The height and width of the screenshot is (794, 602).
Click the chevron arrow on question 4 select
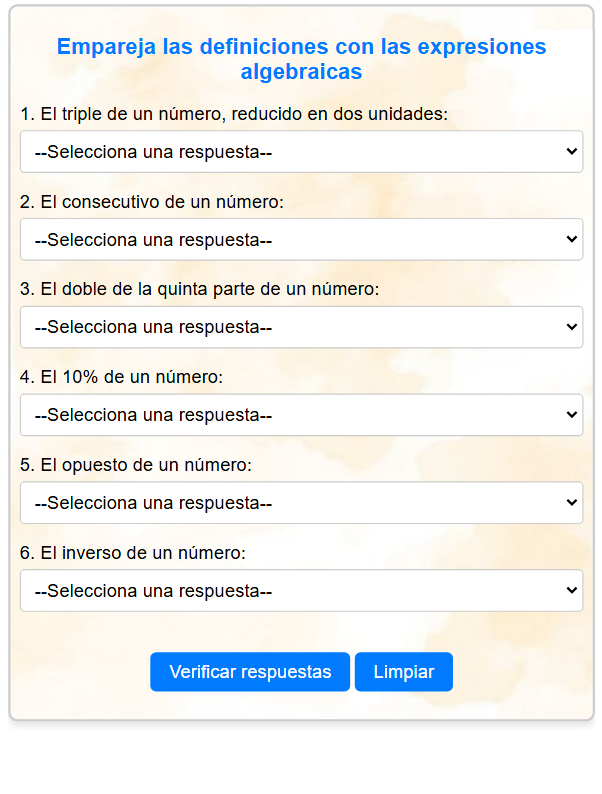(x=572, y=414)
